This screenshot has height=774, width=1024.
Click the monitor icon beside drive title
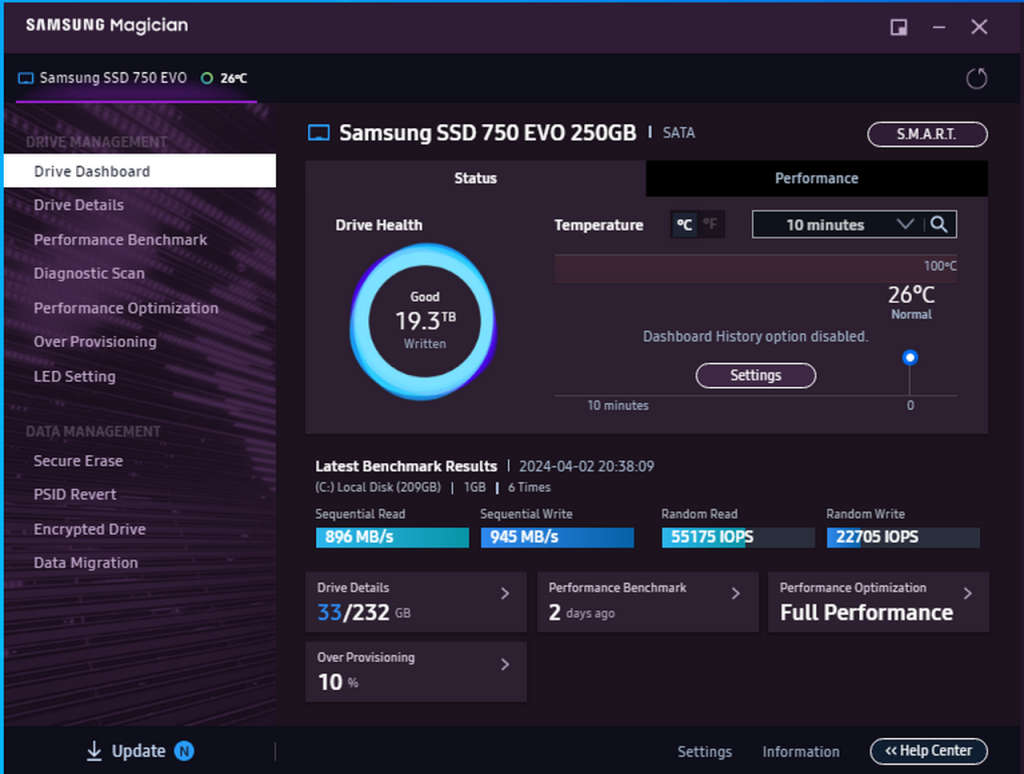point(318,133)
